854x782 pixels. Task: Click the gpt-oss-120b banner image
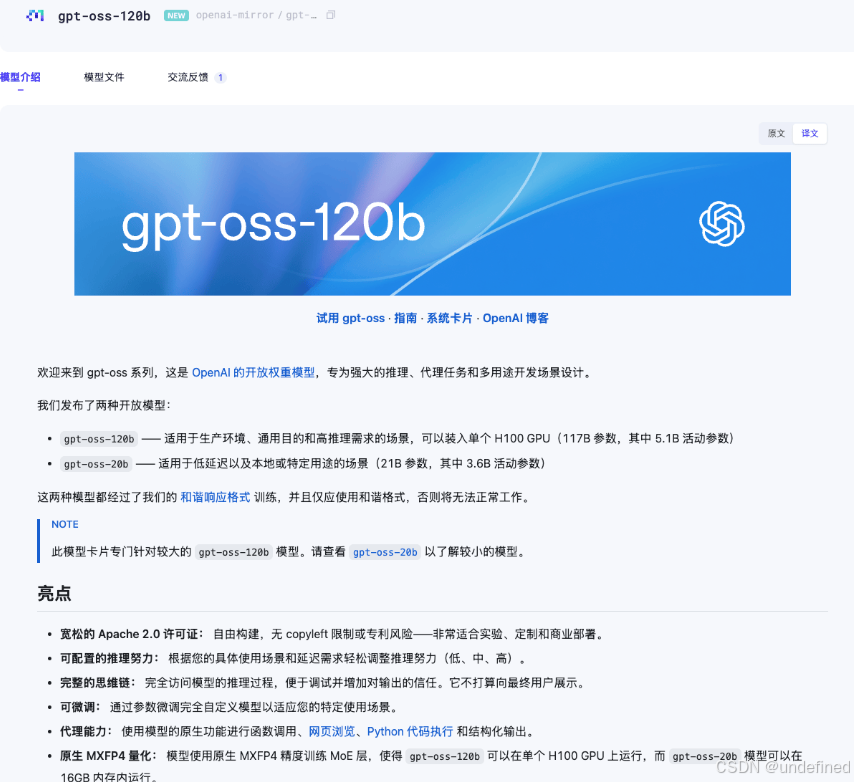(432, 224)
